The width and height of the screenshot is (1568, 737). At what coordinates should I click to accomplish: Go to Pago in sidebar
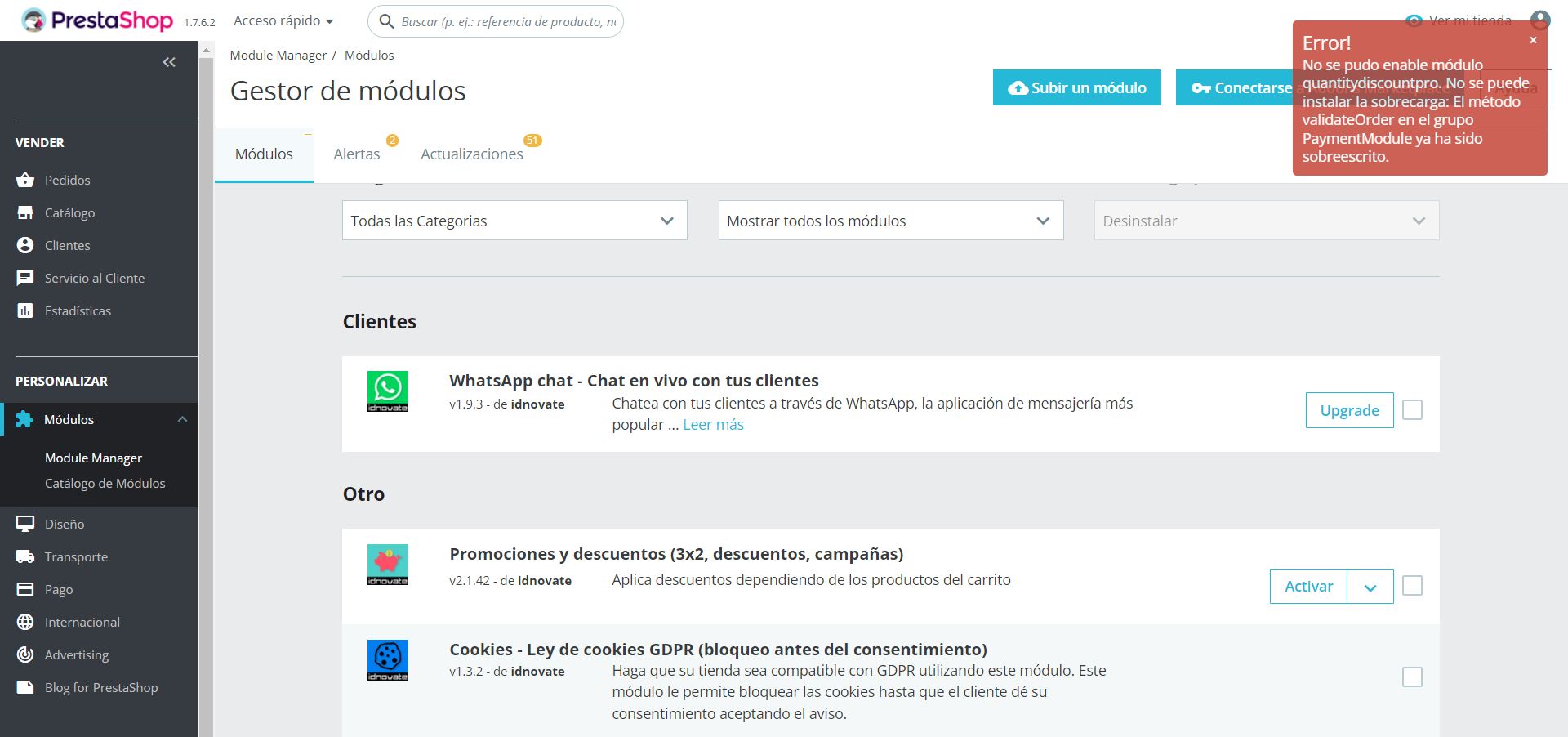(x=59, y=589)
